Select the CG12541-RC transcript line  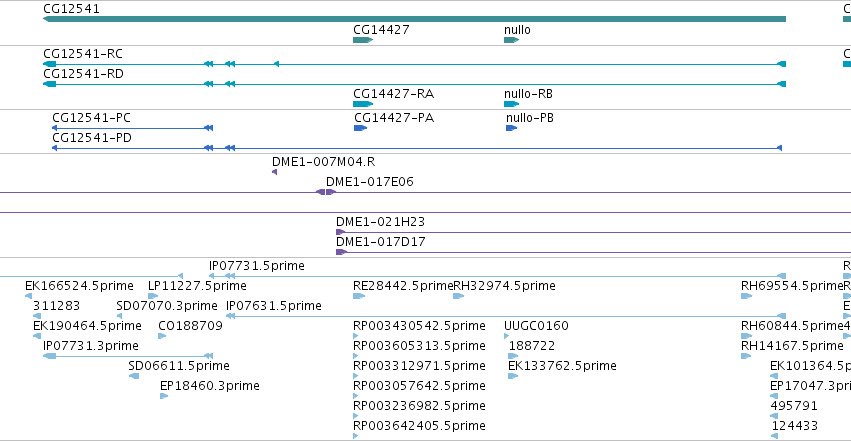coord(415,64)
